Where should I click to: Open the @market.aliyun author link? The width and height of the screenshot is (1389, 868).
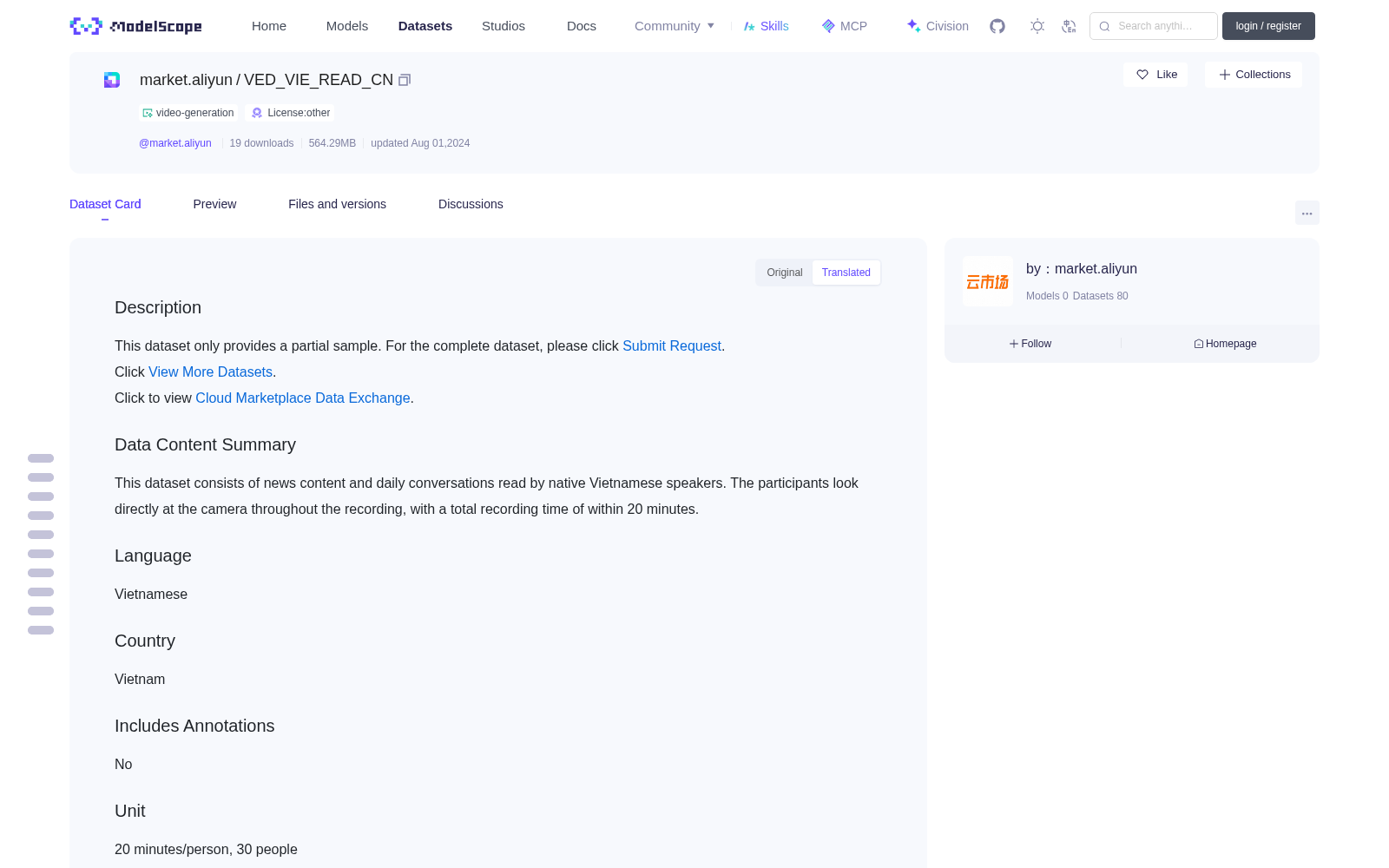click(175, 143)
